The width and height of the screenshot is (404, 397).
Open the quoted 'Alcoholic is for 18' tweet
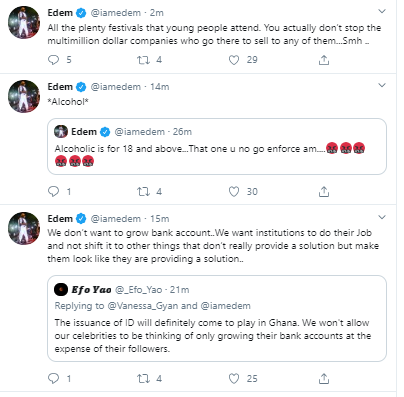[217, 146]
